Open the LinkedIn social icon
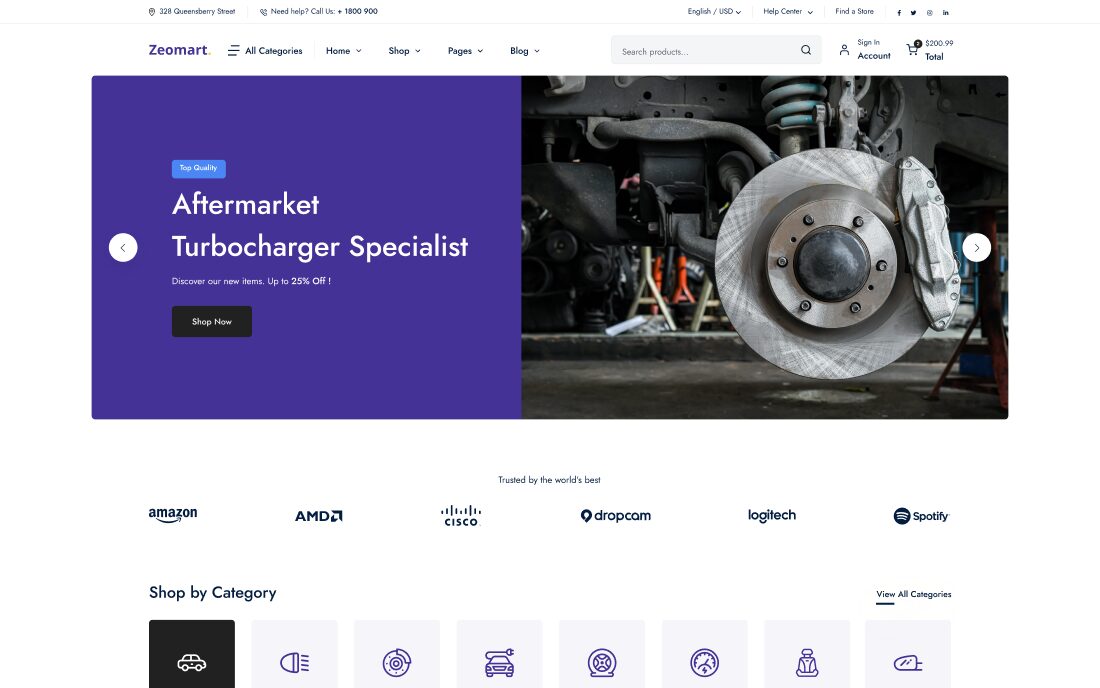The image size is (1100, 688). [x=946, y=13]
